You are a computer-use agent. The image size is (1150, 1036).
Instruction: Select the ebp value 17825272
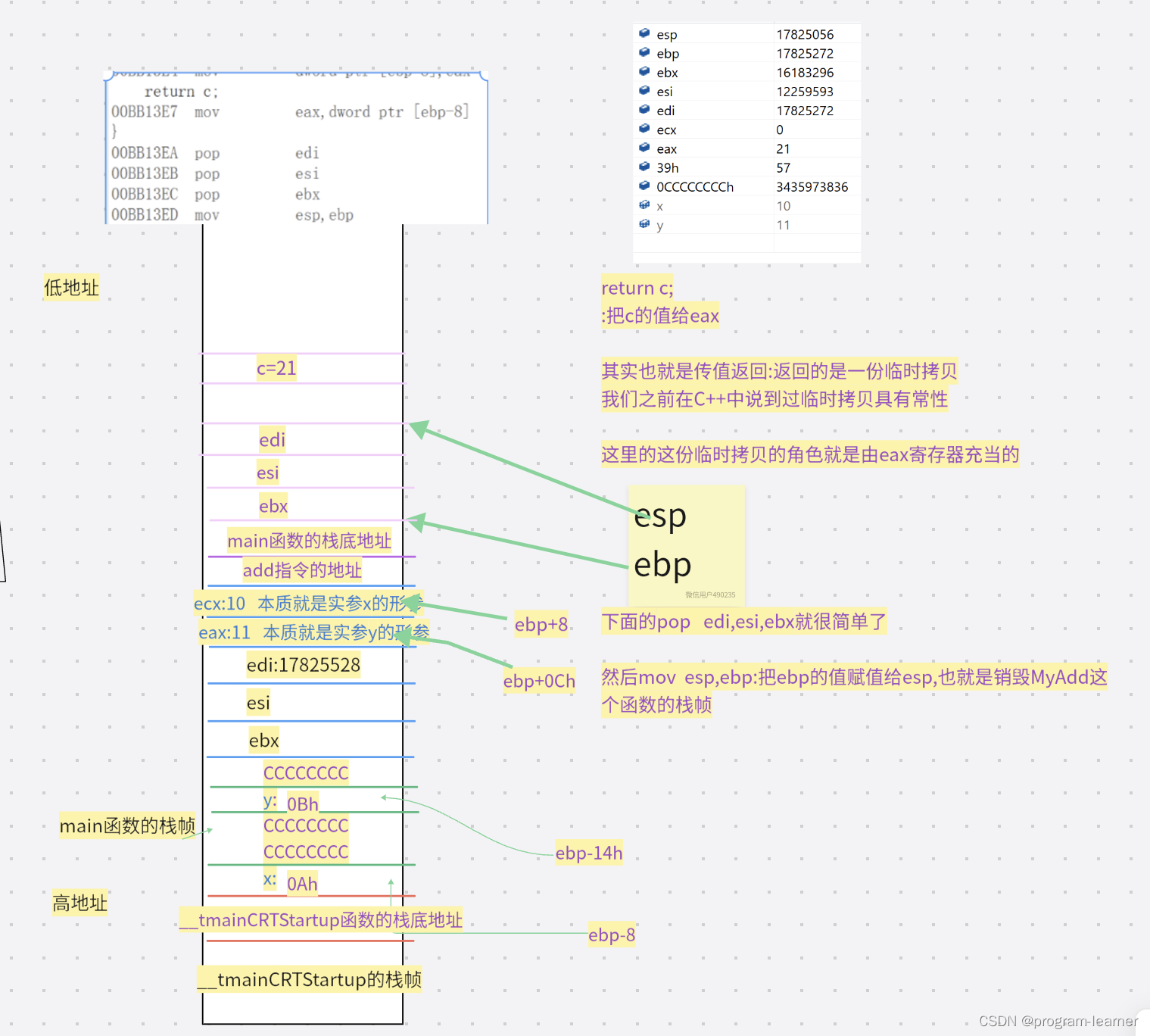pyautogui.click(x=805, y=54)
